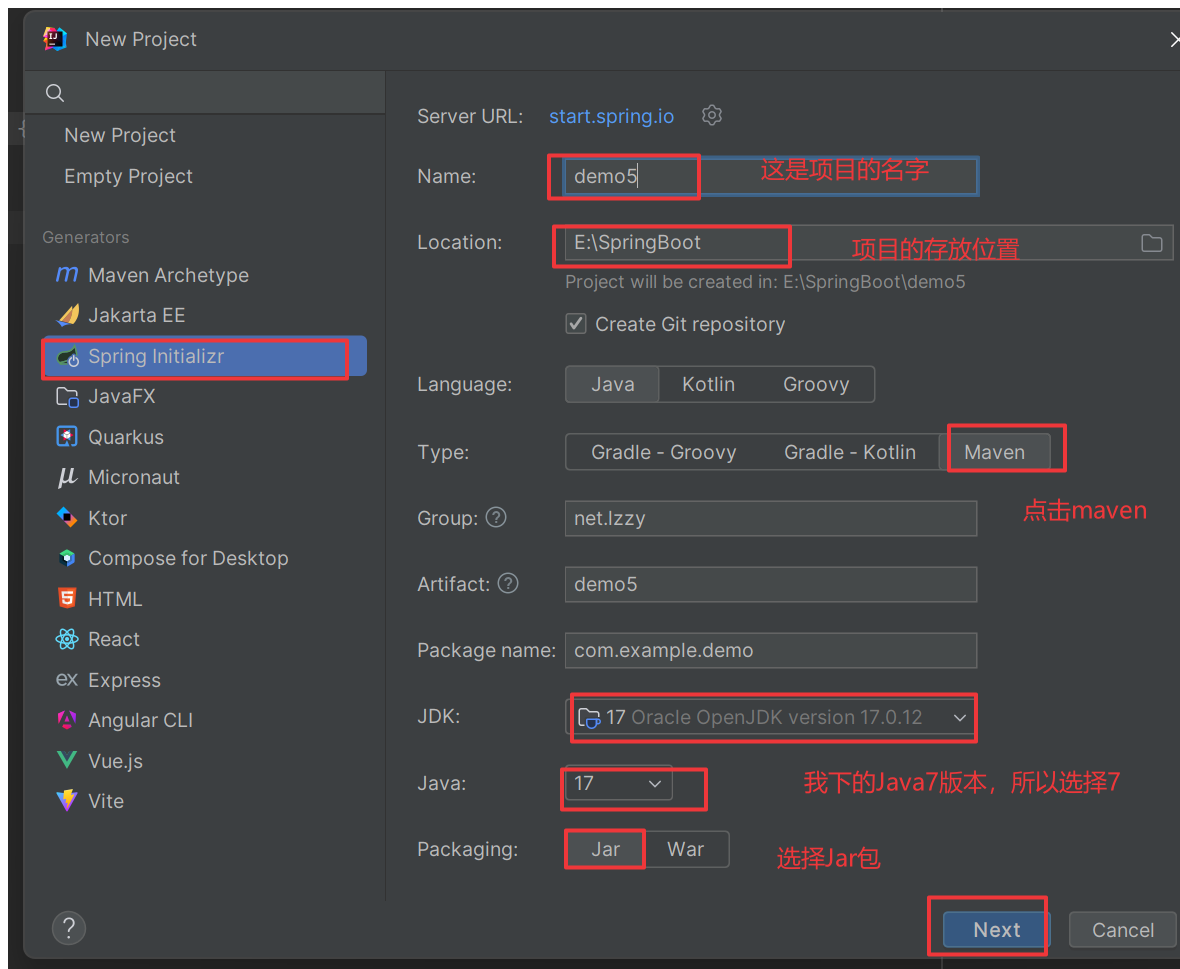Select Groovy as the language
This screenshot has height=969, width=1180.
(x=816, y=384)
